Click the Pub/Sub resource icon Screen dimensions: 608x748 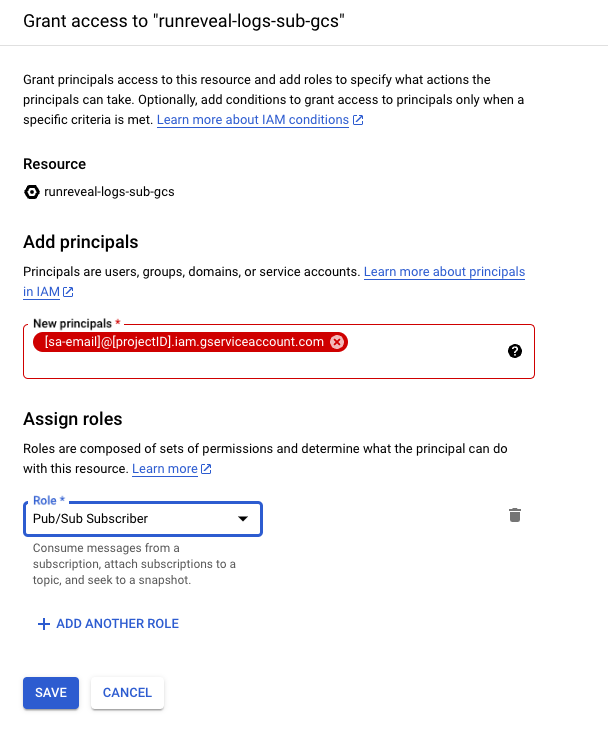click(x=32, y=191)
